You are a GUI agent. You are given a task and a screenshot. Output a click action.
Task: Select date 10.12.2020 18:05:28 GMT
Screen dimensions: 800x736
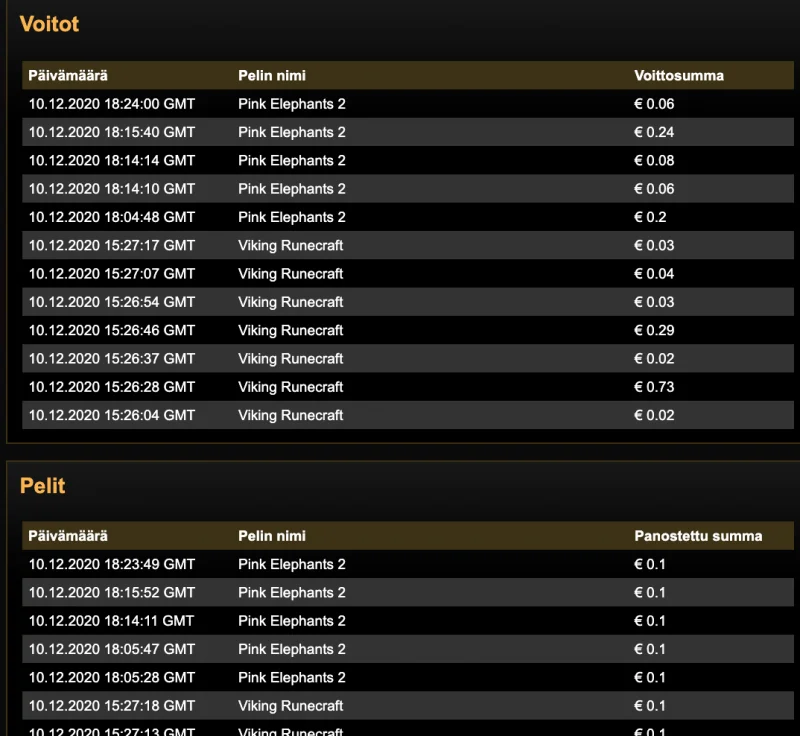pyautogui.click(x=112, y=678)
